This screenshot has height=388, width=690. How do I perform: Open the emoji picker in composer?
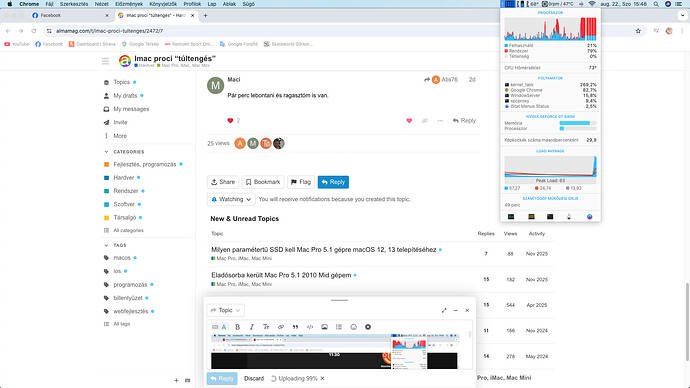pos(353,327)
